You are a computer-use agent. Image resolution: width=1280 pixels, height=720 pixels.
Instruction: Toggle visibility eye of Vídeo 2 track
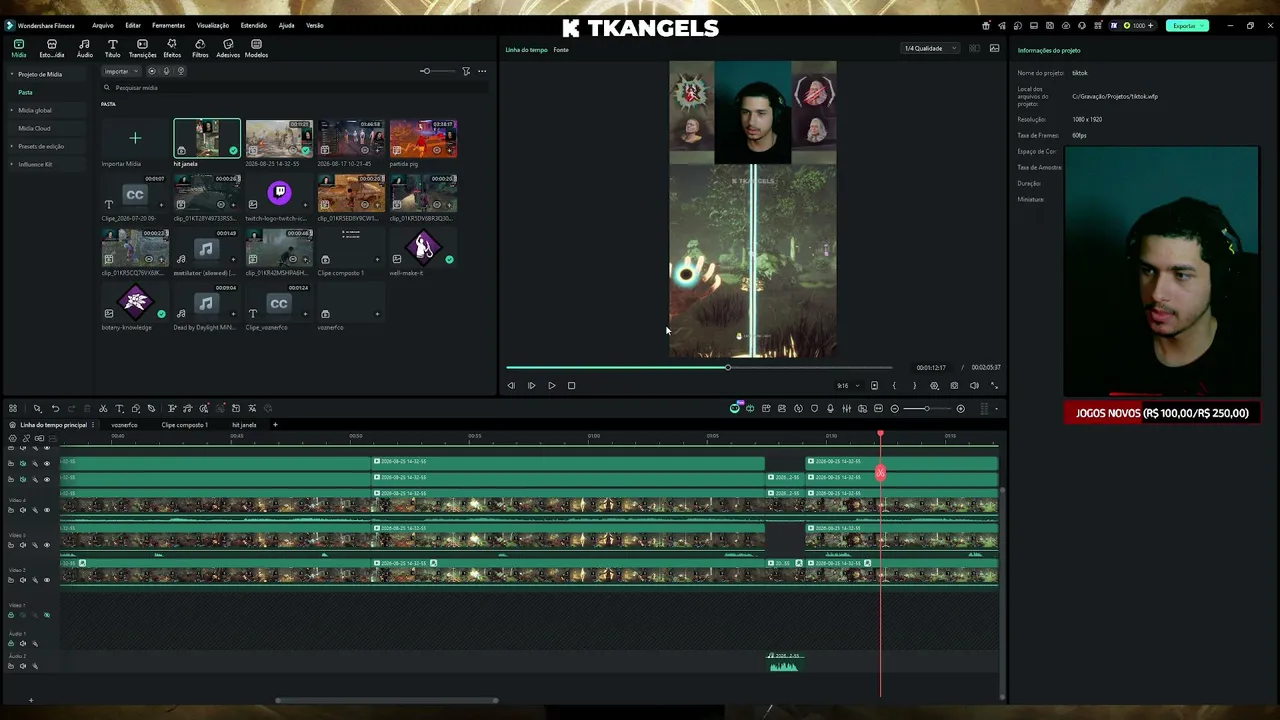pos(46,580)
